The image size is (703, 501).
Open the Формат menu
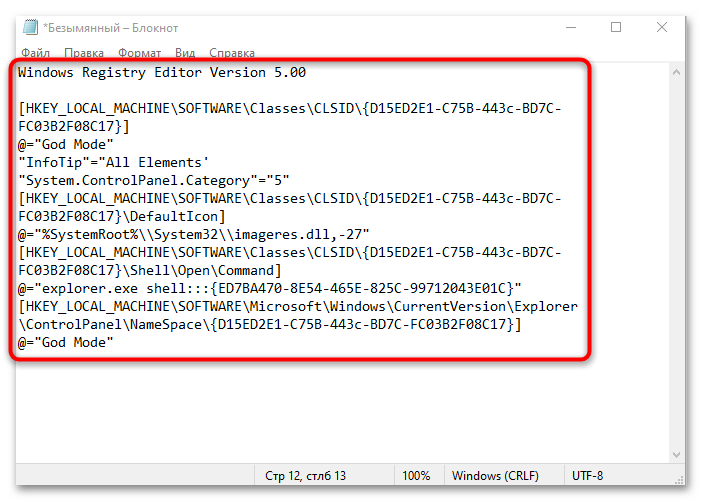tap(139, 53)
